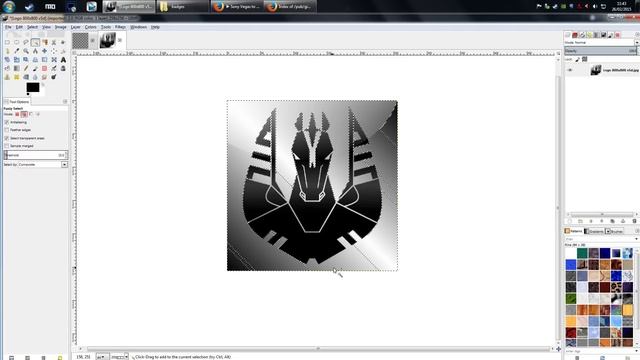Image resolution: width=640 pixels, height=360 pixels.
Task: Enable the Feather edges checkbox
Action: coord(7,130)
